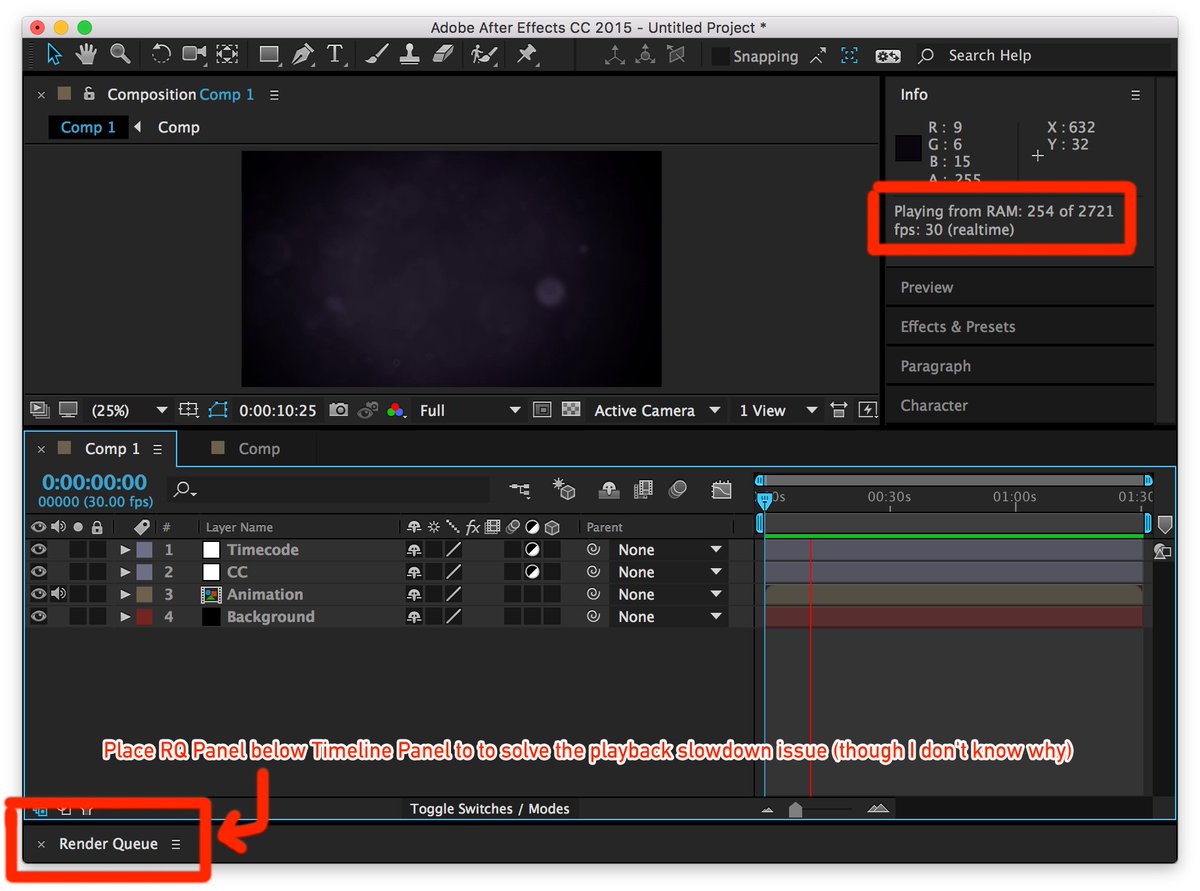Open Parent dropdown for Background layer
1200x891 pixels.
[x=668, y=617]
